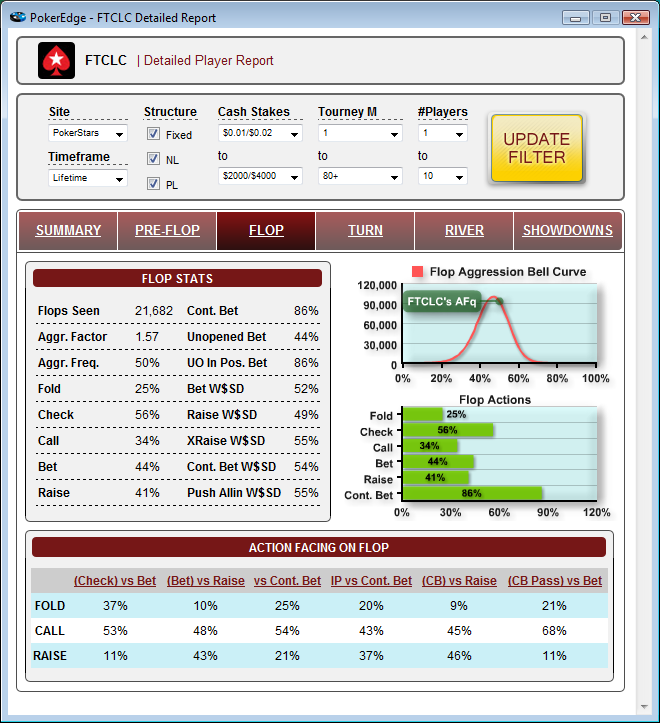
Task: Open the Tourney M 80+ dropdown
Action: (360, 176)
